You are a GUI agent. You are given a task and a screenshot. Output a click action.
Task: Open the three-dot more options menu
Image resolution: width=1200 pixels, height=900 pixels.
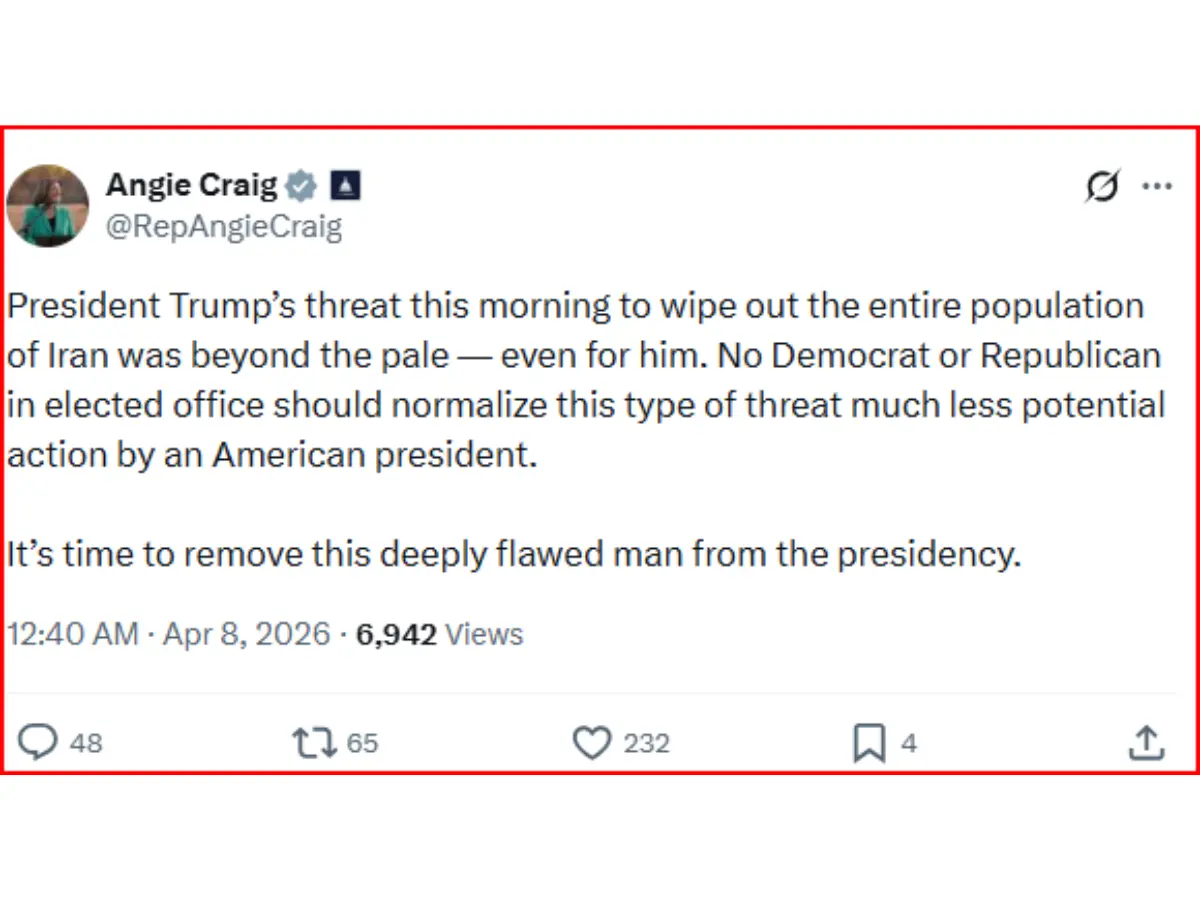[x=1157, y=186]
